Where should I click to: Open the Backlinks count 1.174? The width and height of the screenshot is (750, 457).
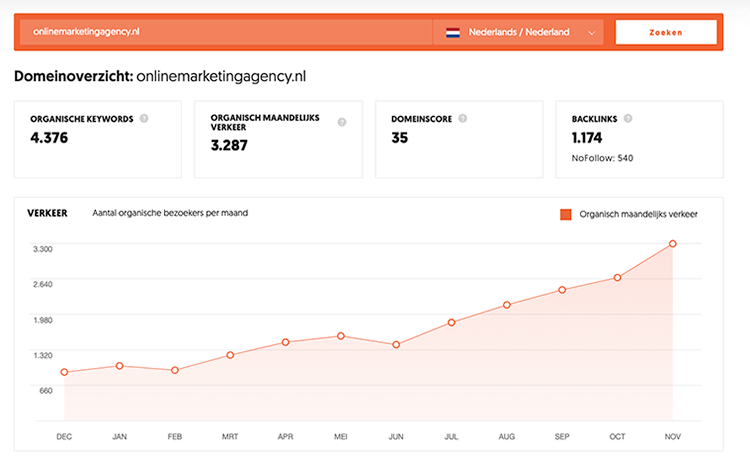[x=590, y=137]
